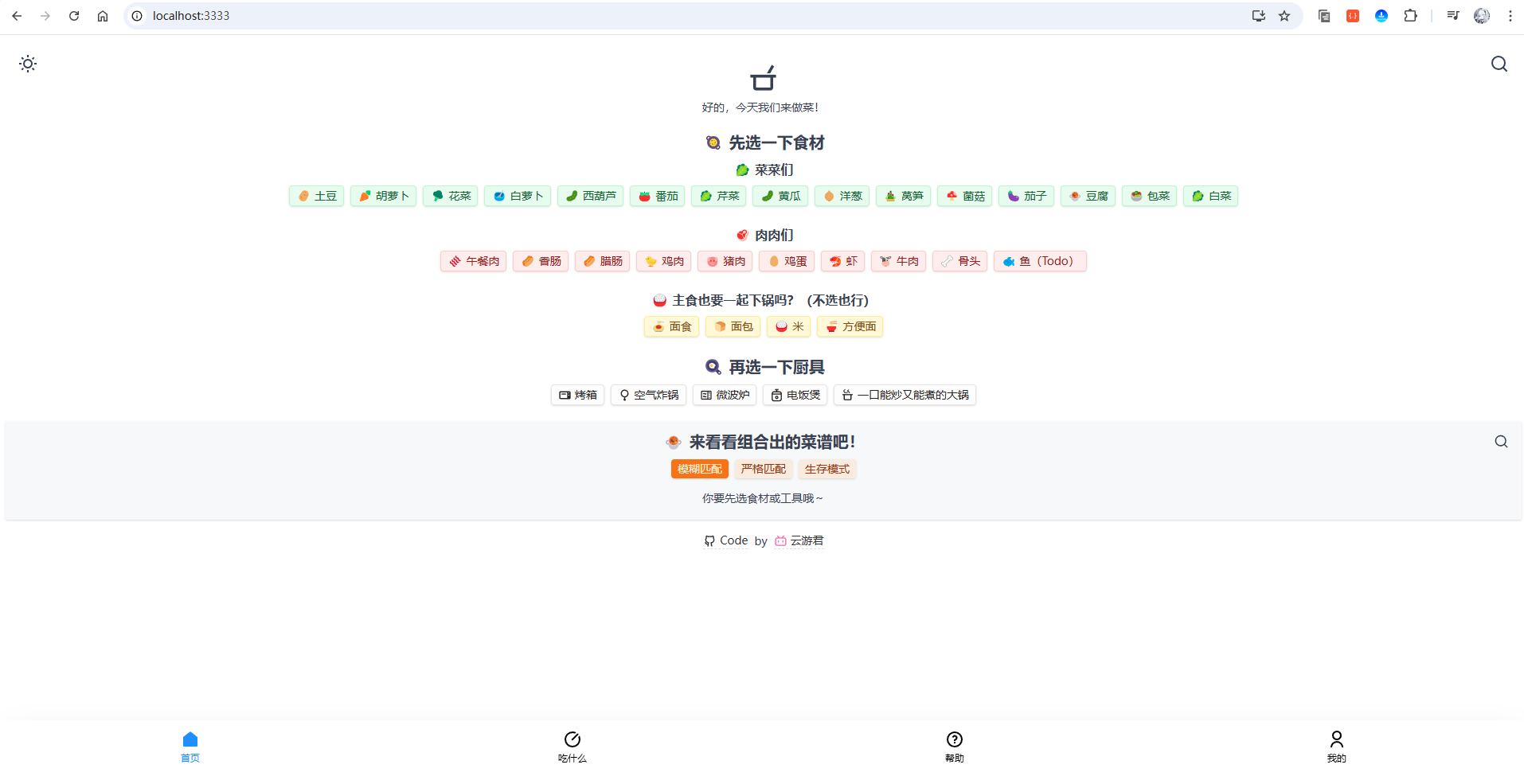Toggle the 方便面 staple food tag
Screen dimensions: 1524x784
[x=850, y=326]
